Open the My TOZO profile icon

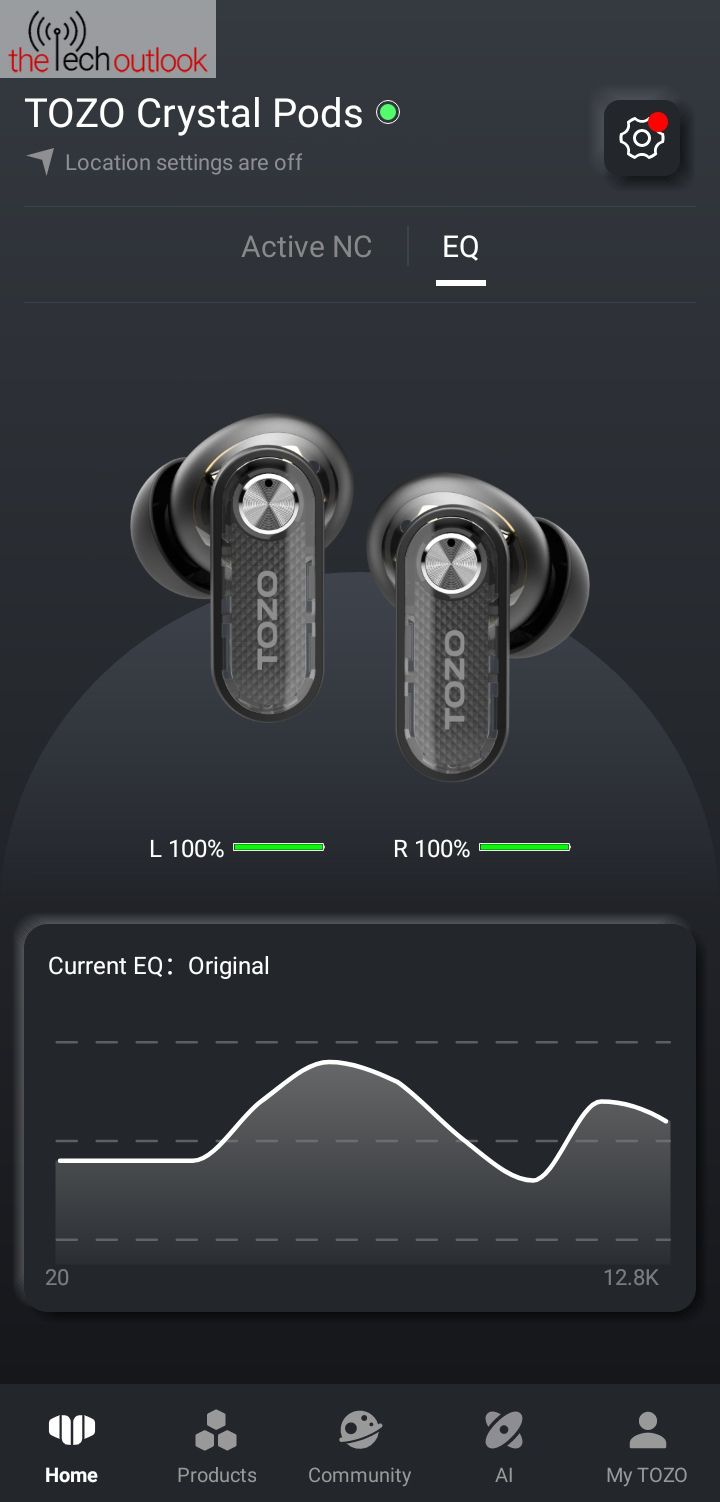[x=647, y=1430]
